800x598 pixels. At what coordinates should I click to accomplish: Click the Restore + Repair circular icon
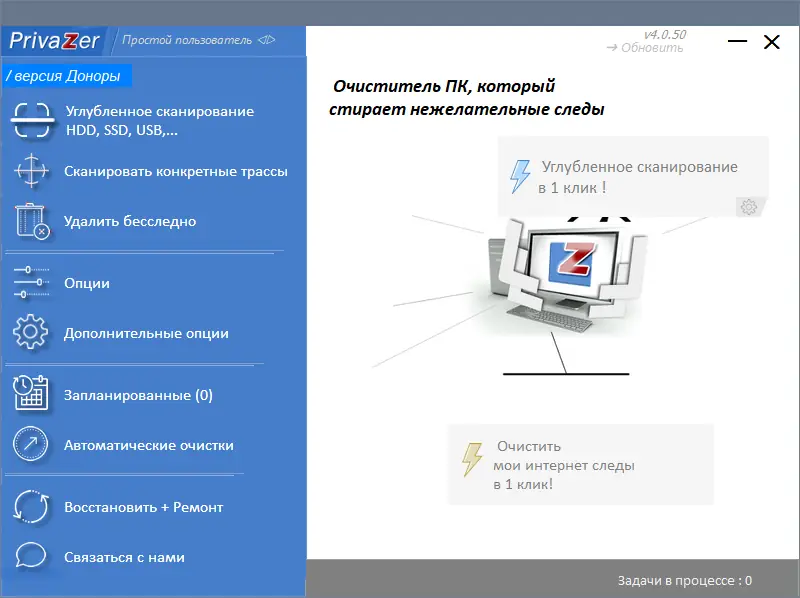30,507
